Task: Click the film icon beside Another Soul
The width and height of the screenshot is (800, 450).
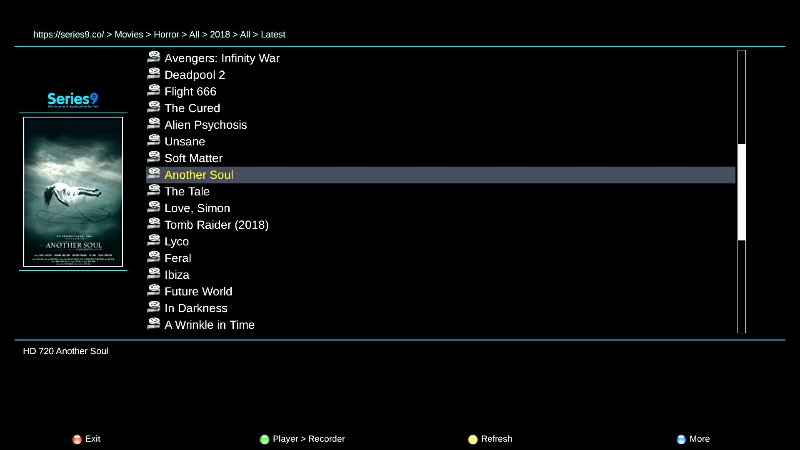Action: [x=154, y=173]
